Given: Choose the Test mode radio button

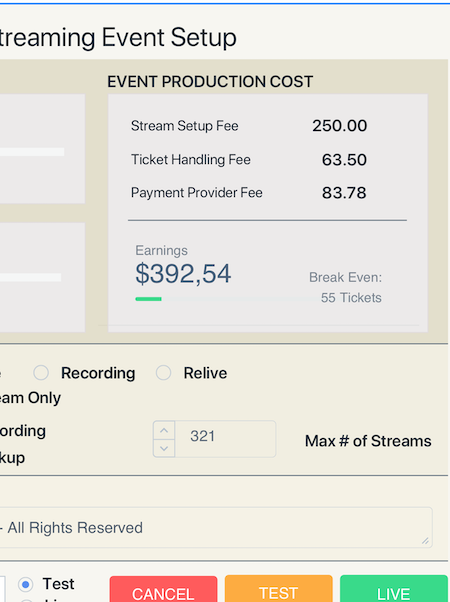Looking at the screenshot, I should pyautogui.click(x=26, y=584).
